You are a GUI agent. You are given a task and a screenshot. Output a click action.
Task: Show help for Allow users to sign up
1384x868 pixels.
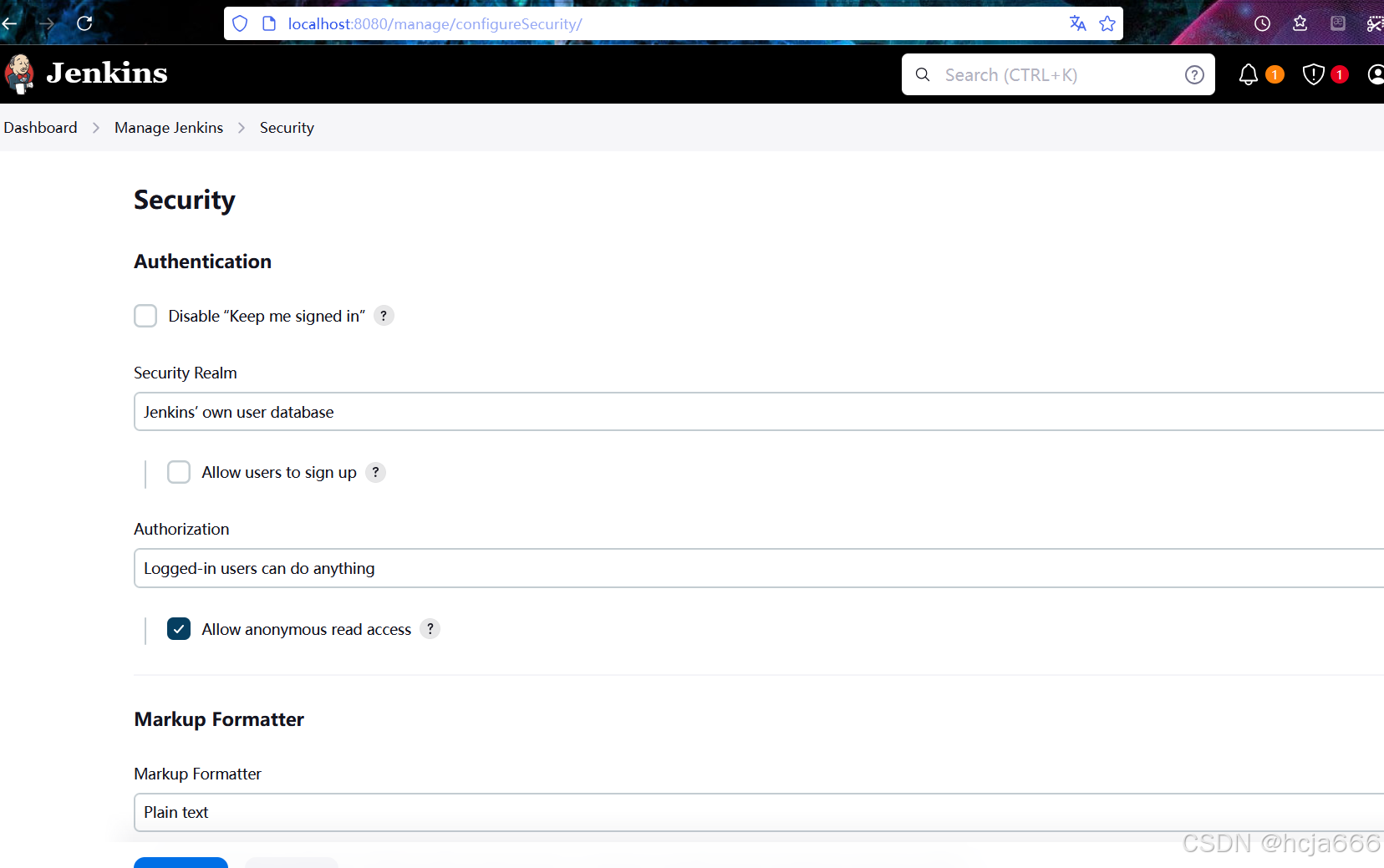pyautogui.click(x=376, y=472)
